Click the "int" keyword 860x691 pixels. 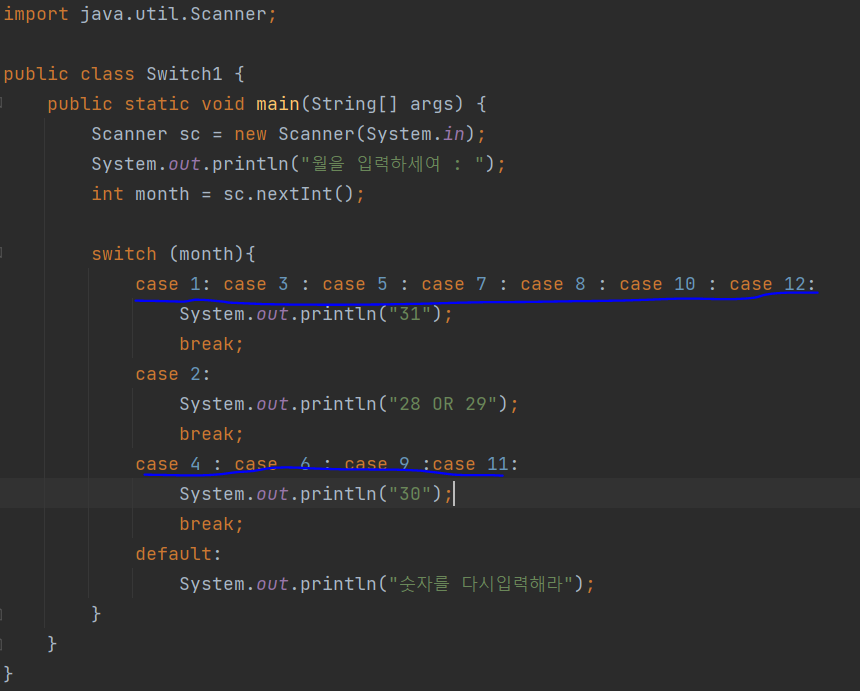108,194
